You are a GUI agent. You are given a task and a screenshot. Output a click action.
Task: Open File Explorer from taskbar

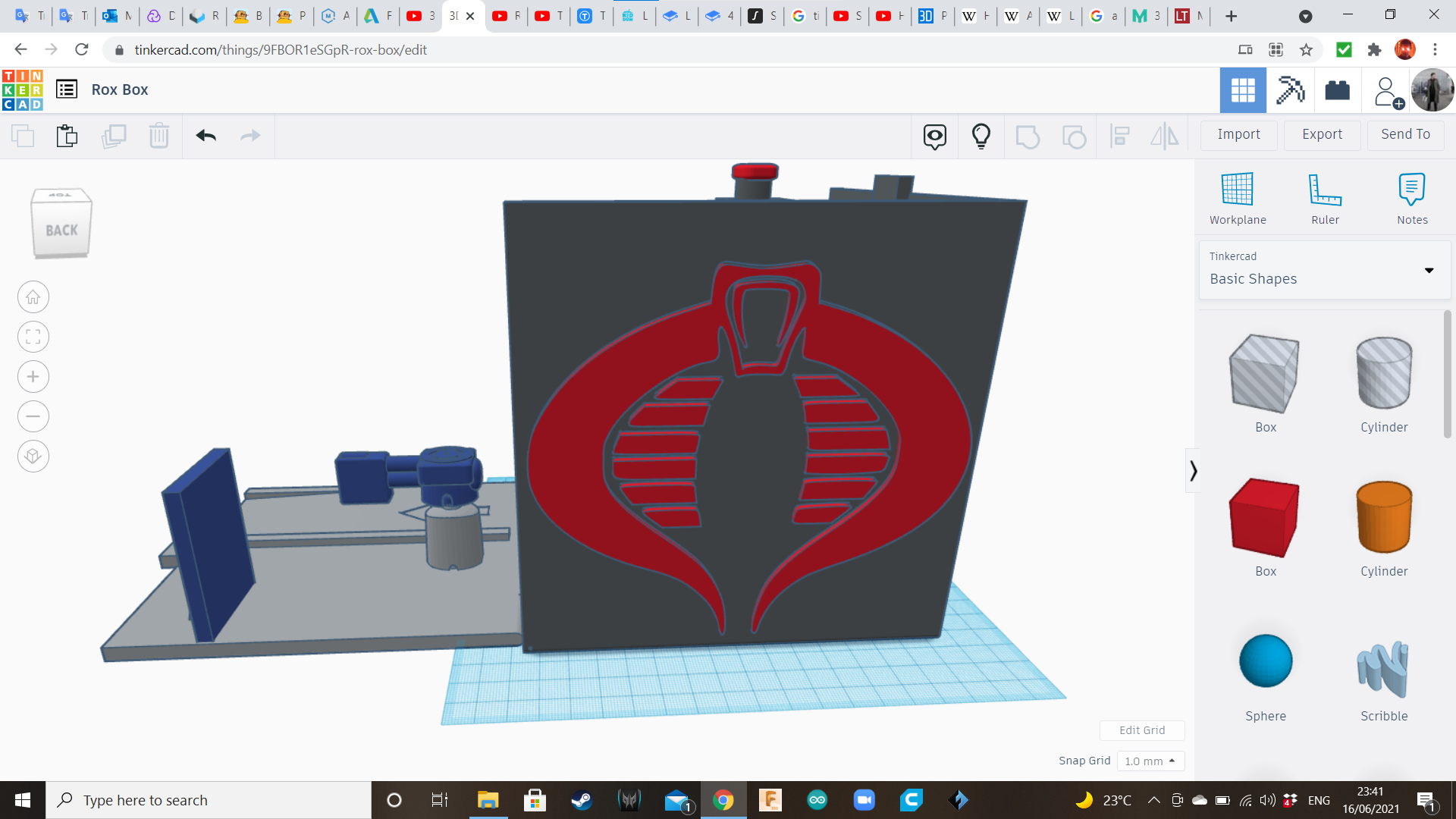point(488,800)
